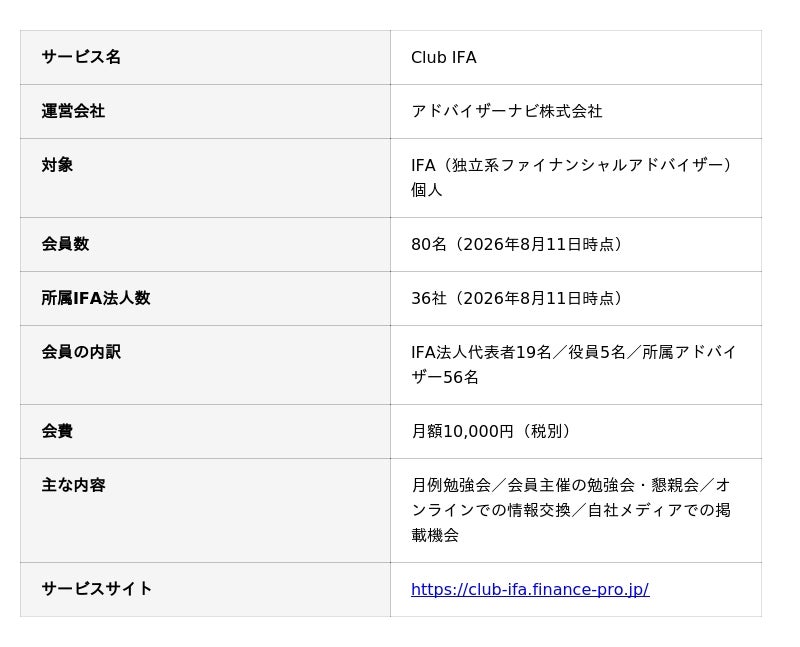Screen dimensions: 800x647
Task: Click the 会員の内訳 row label
Action: (81, 352)
